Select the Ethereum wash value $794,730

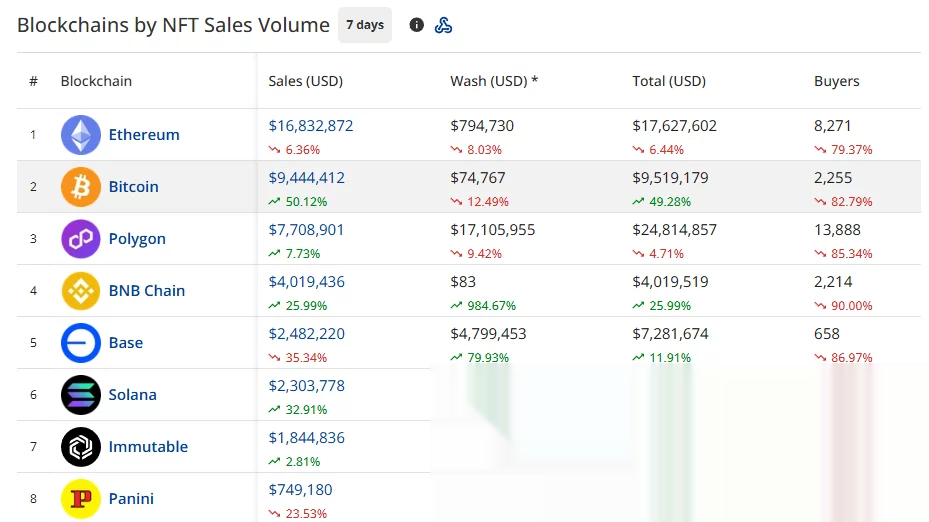[482, 126]
